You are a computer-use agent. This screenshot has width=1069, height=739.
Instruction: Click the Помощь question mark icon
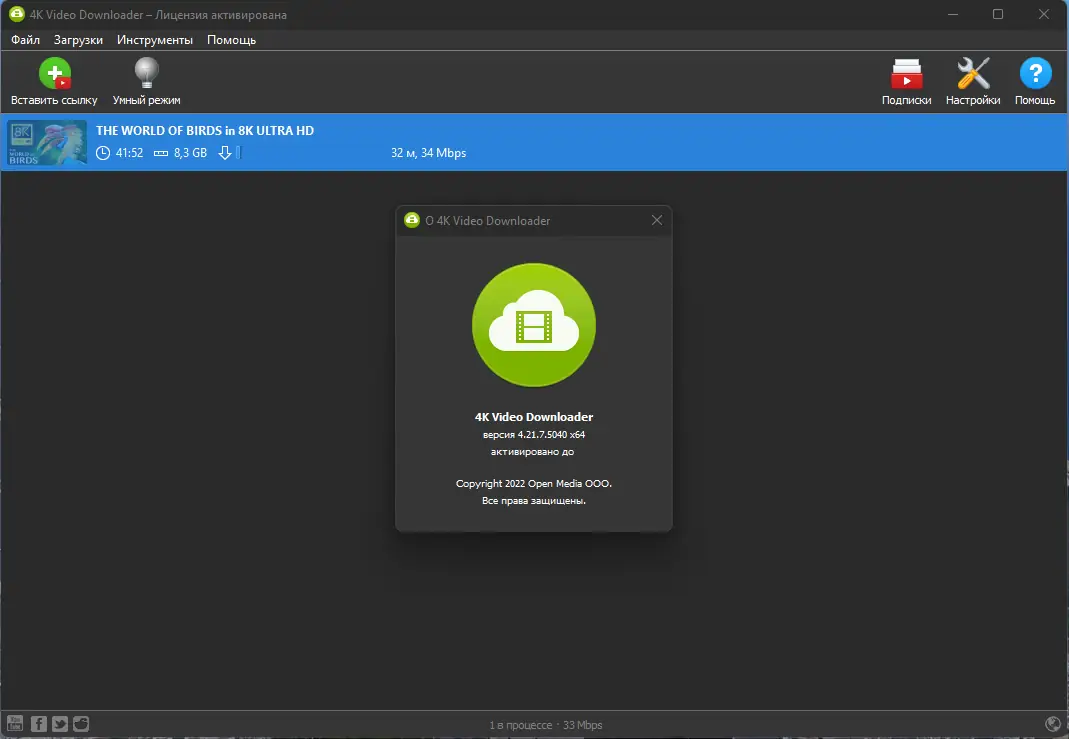tap(1035, 73)
